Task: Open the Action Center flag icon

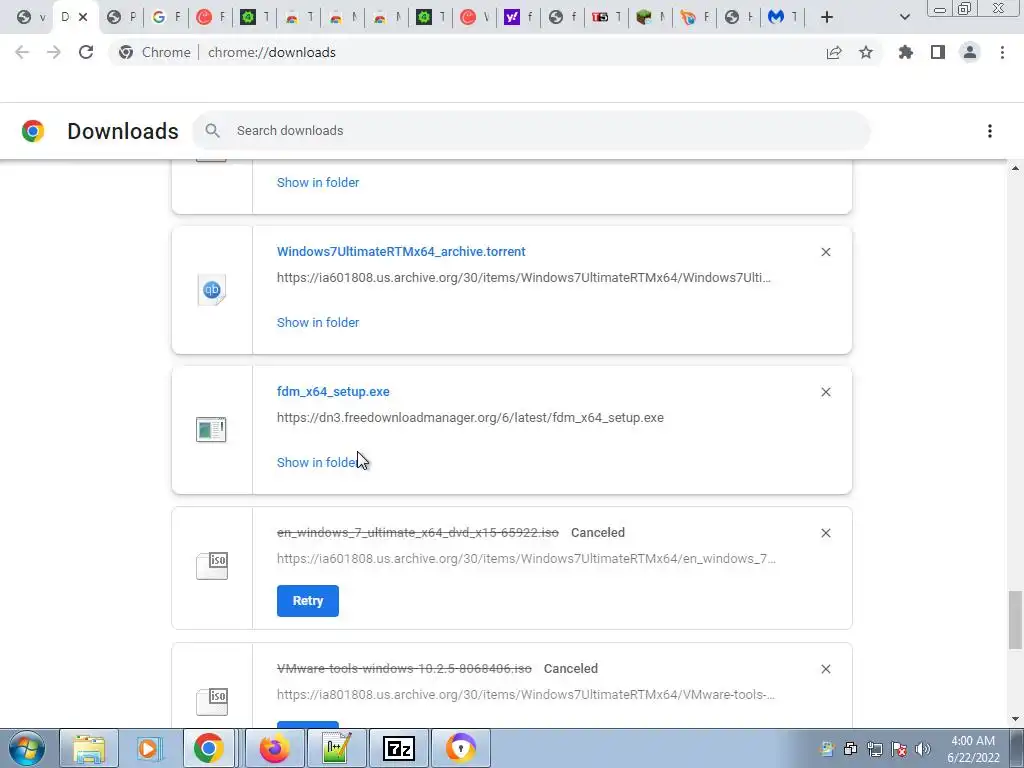Action: tap(899, 749)
